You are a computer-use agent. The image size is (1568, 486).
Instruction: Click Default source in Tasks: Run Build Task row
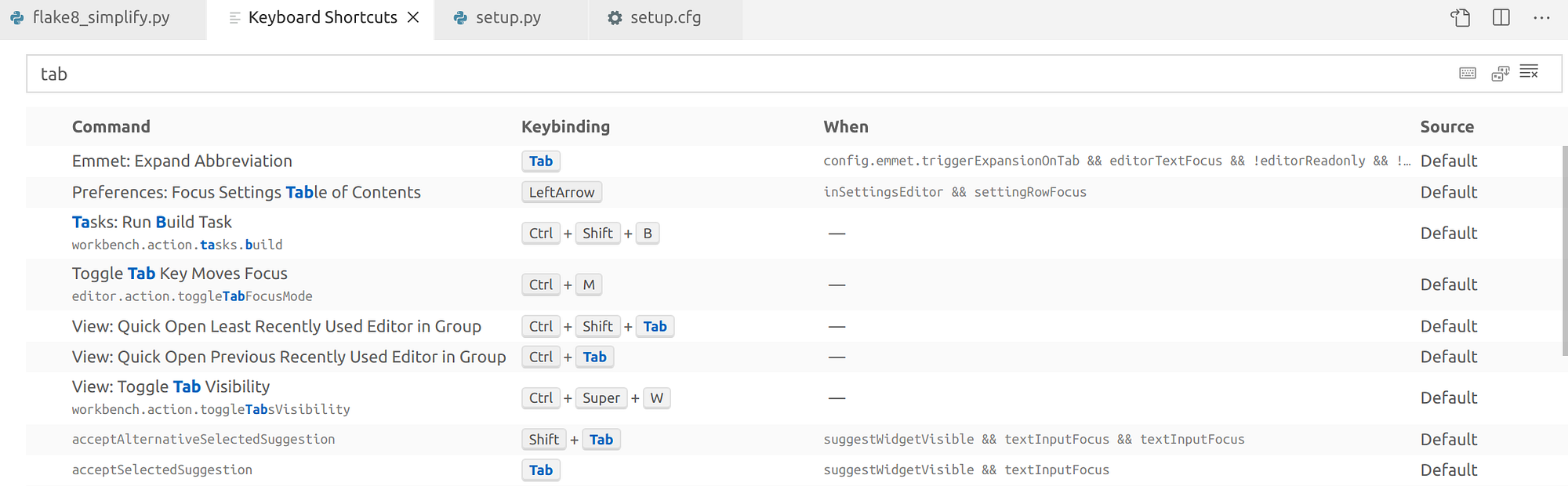coord(1449,233)
